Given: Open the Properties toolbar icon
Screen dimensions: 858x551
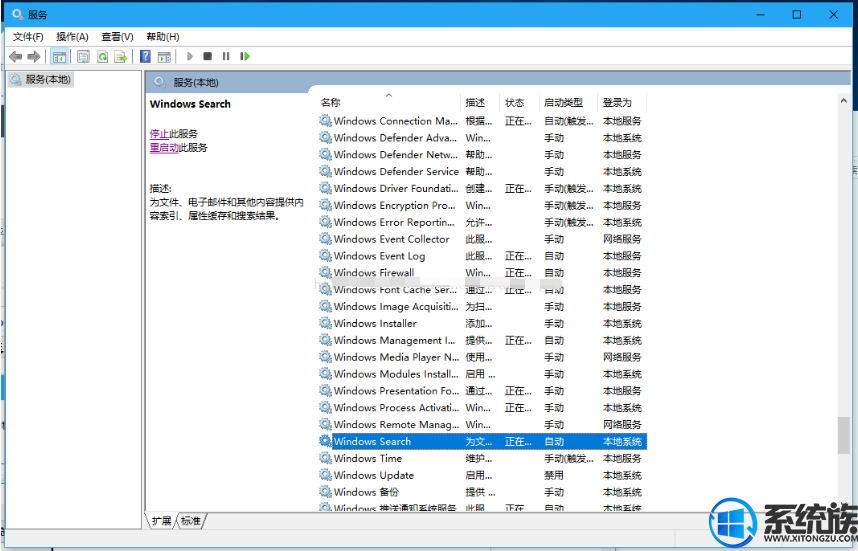Looking at the screenshot, I should pos(83,56).
